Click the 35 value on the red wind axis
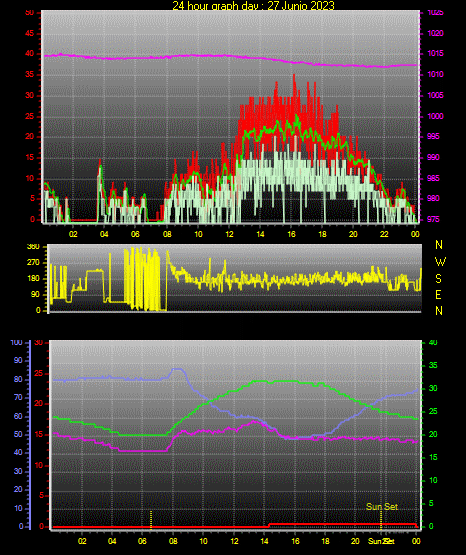This screenshot has width=466, height=555. pos(30,74)
